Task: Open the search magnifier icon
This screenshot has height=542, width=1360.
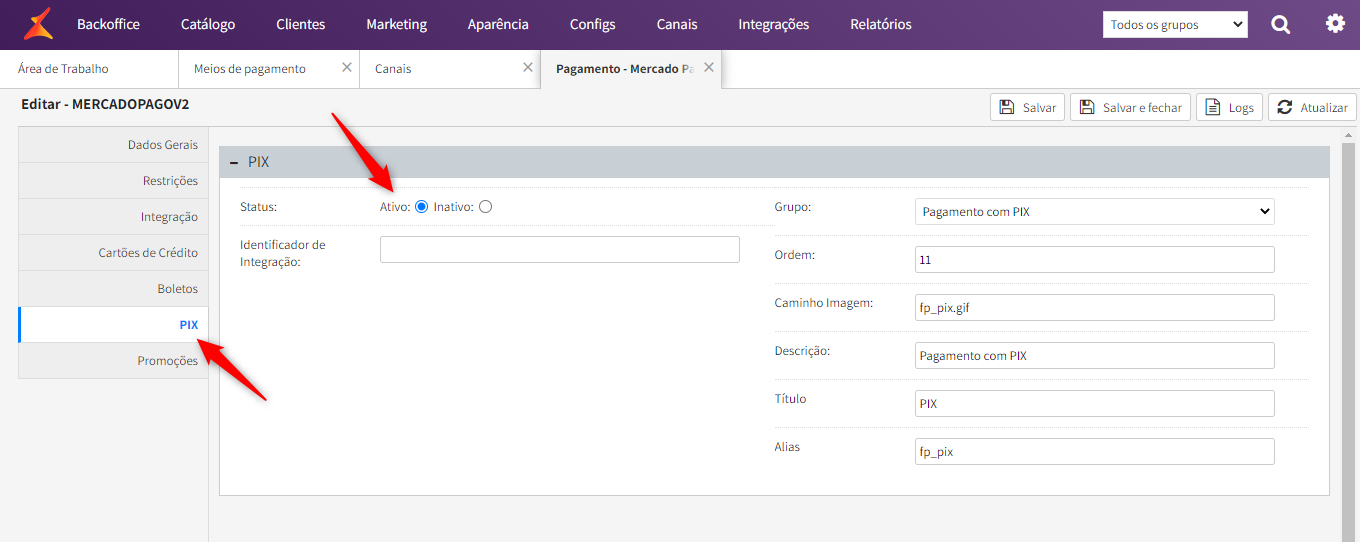Action: 1281,24
